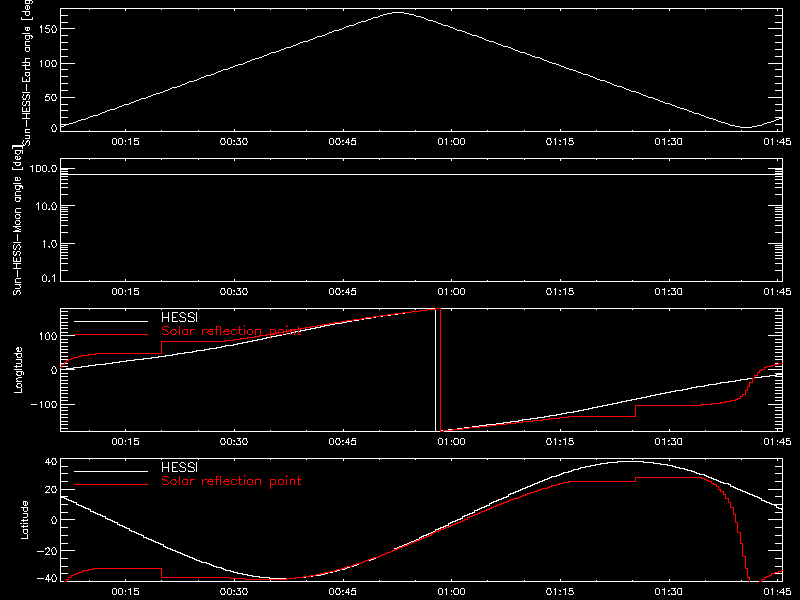Click white vertical wrap line in Longitude plot
Viewport: 800px width, 600px height.
pos(436,370)
